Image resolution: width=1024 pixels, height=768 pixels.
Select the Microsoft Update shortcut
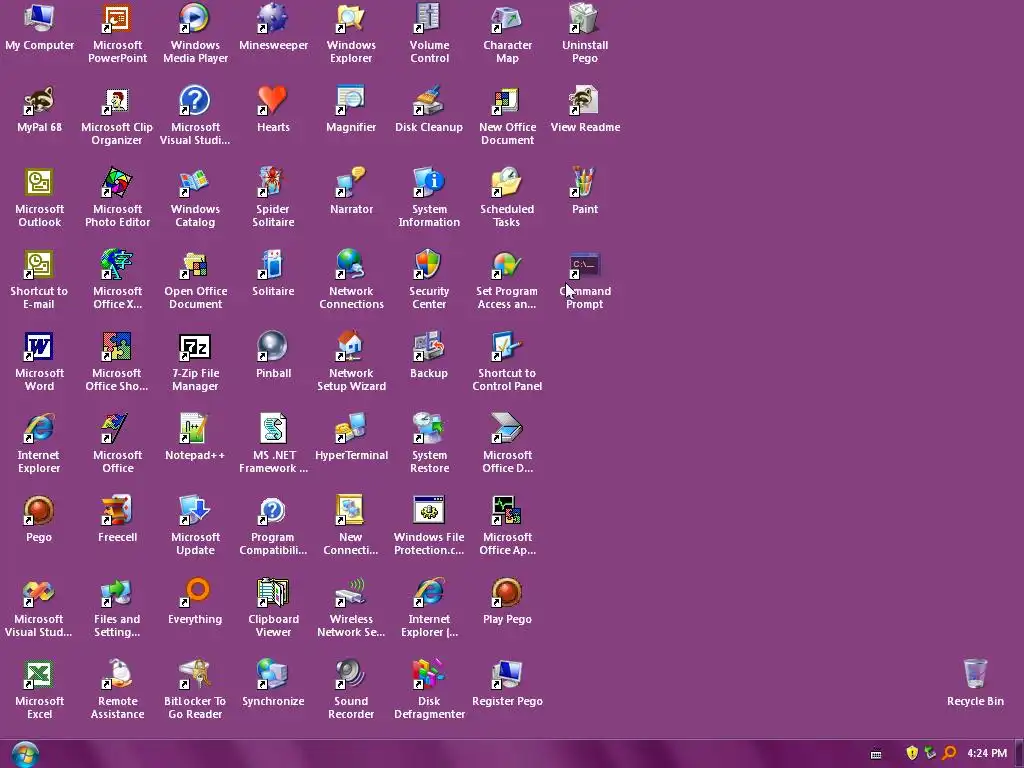click(x=195, y=511)
